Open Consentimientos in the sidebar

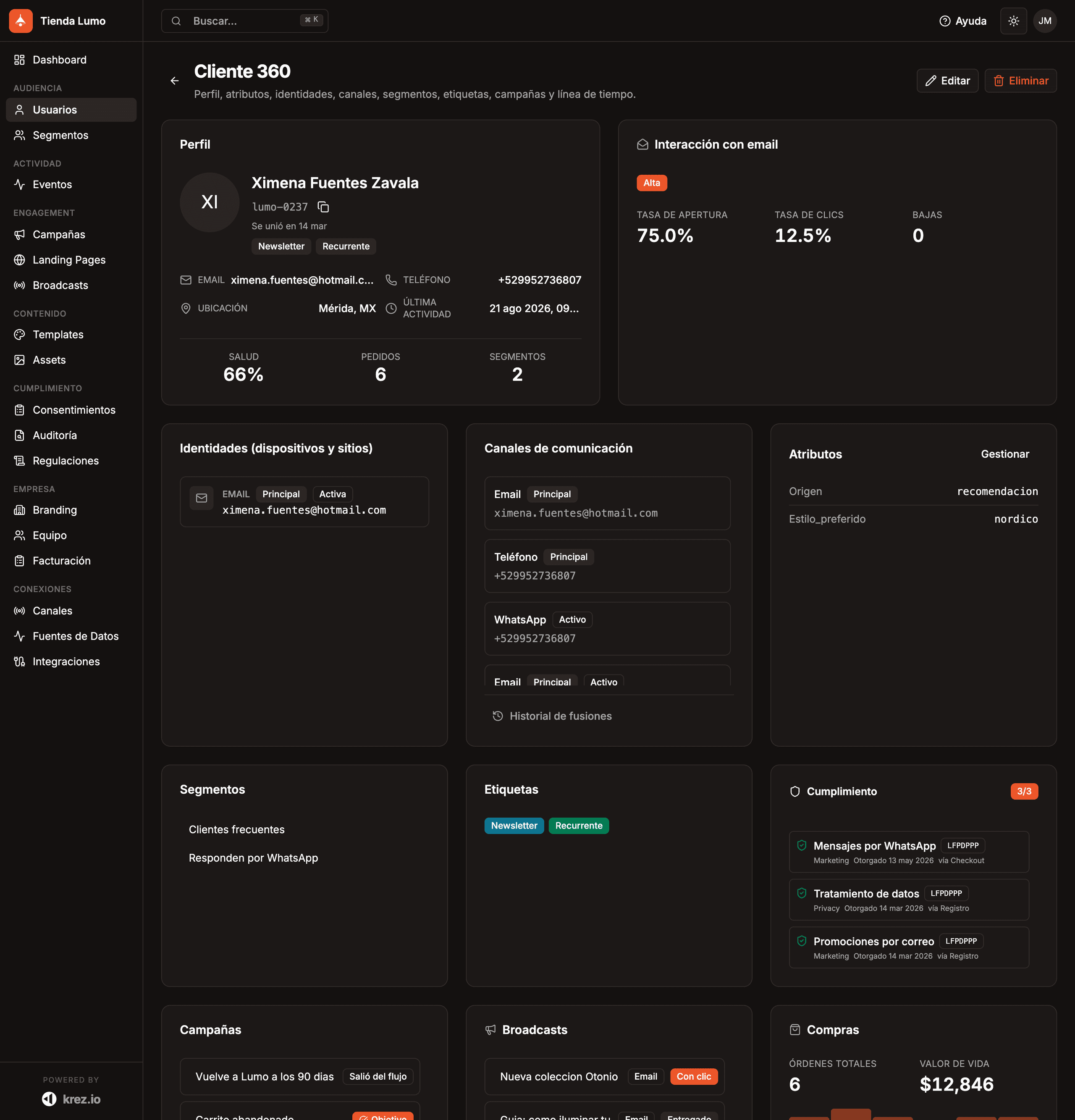coord(71,410)
